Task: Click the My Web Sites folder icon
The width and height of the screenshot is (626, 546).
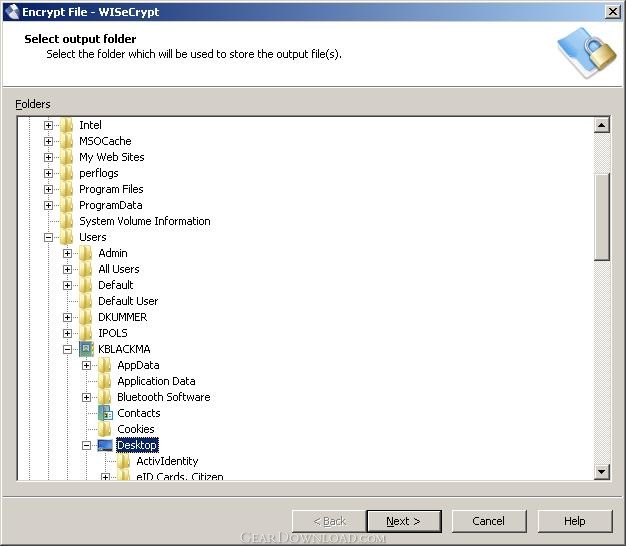Action: coord(67,157)
